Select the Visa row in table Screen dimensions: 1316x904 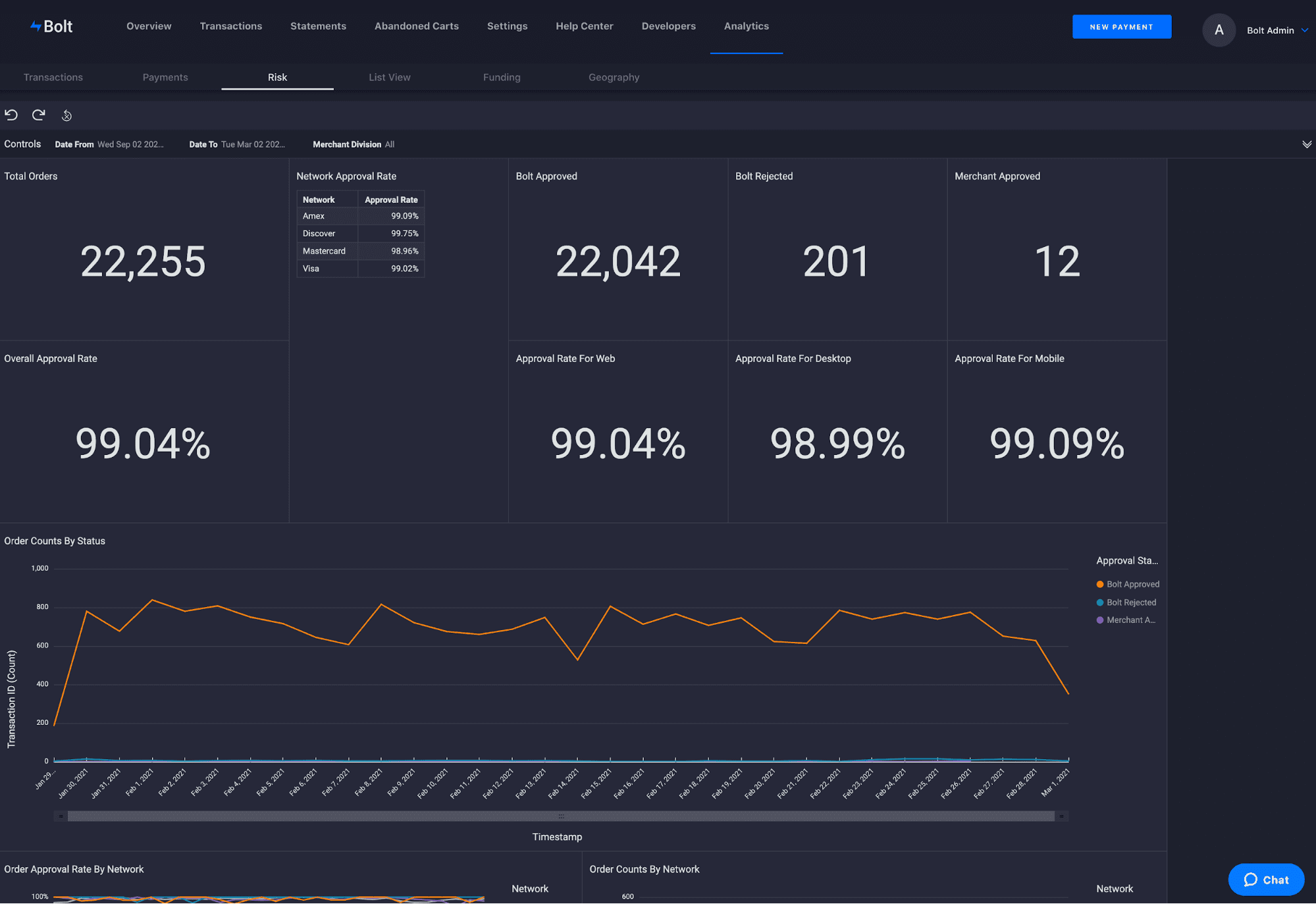click(361, 269)
